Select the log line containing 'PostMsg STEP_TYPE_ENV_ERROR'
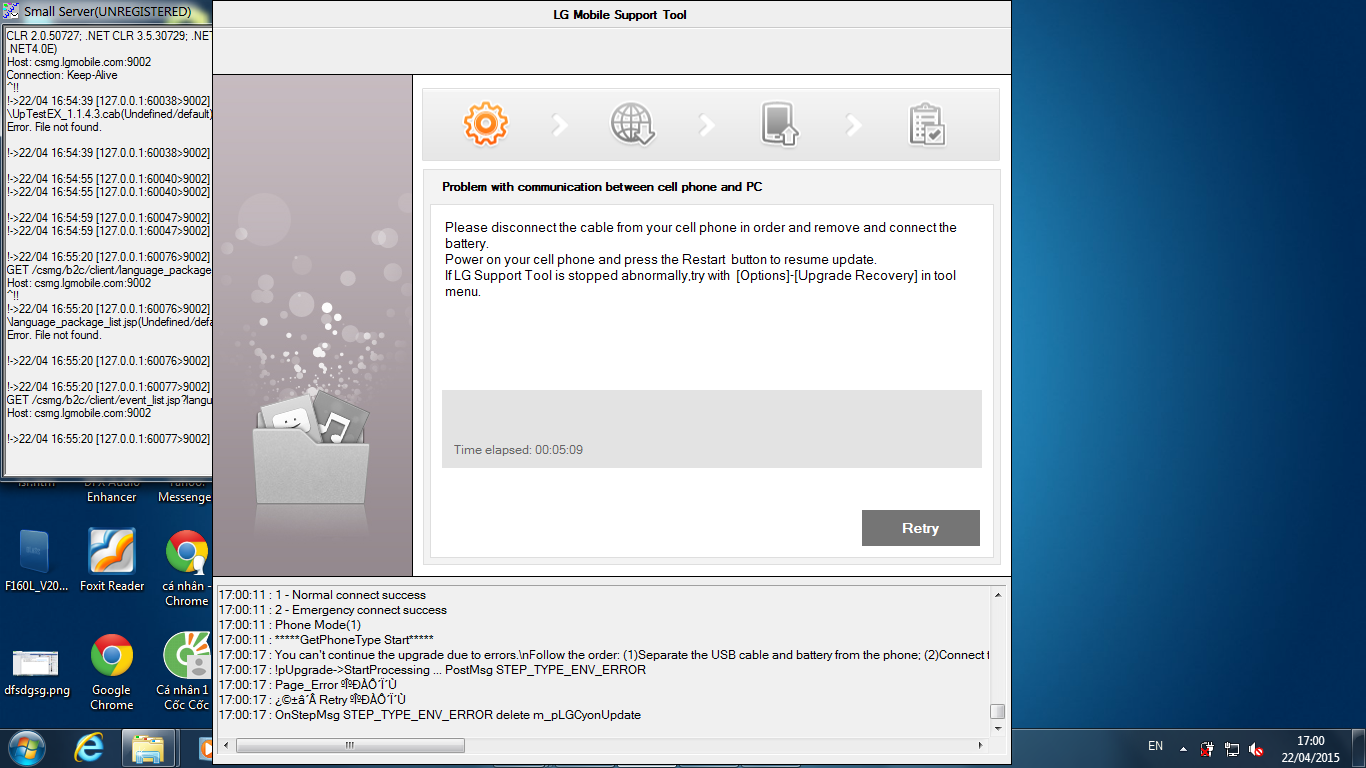The width and height of the screenshot is (1366, 768). click(432, 670)
